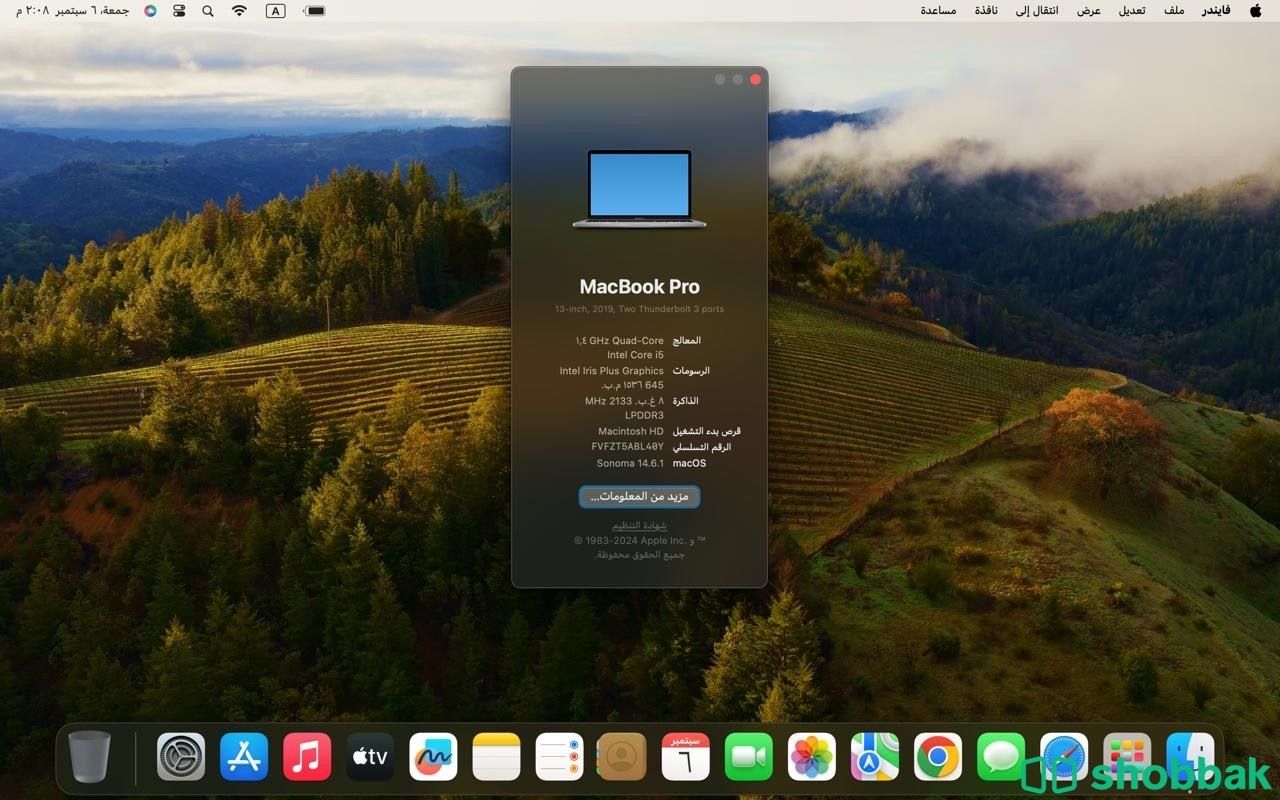Click the الرقم التسلسلي (Serial Number) label
The height and width of the screenshot is (800, 1280).
(x=701, y=447)
